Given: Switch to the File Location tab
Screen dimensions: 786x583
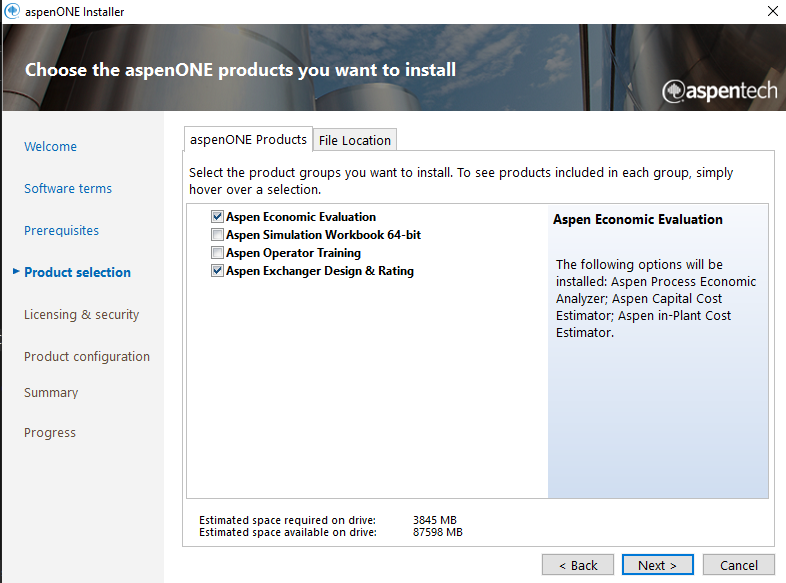Looking at the screenshot, I should [355, 140].
